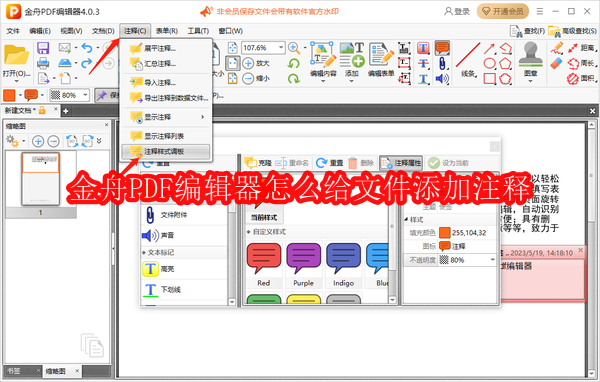Click the 开通会员 membership button
This screenshot has height=382, width=600.
[x=503, y=11]
